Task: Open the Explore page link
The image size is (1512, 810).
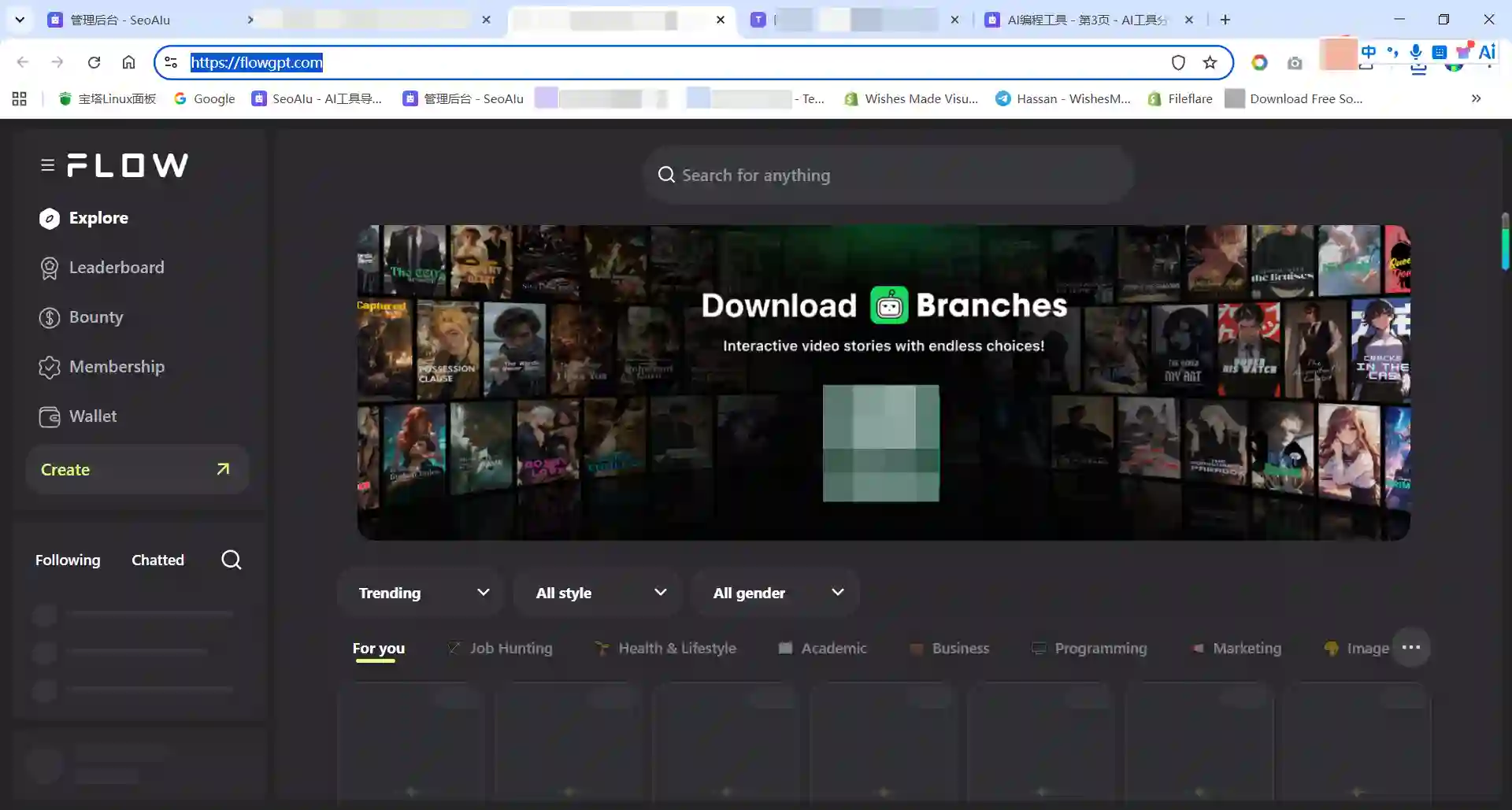Action: coord(83,218)
